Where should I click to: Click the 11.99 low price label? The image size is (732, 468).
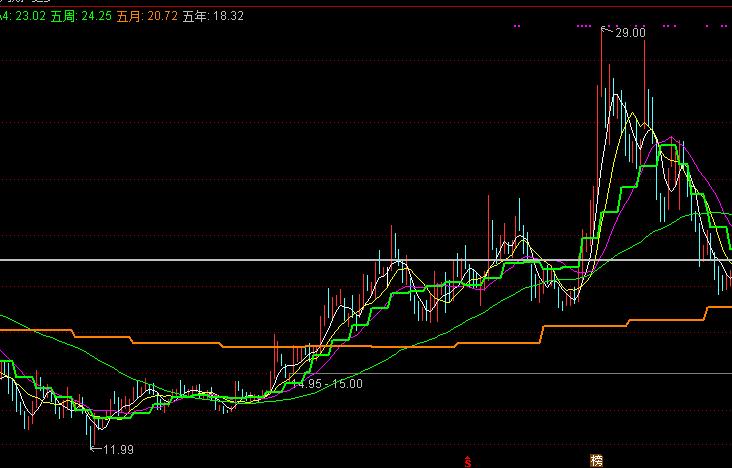(118, 449)
